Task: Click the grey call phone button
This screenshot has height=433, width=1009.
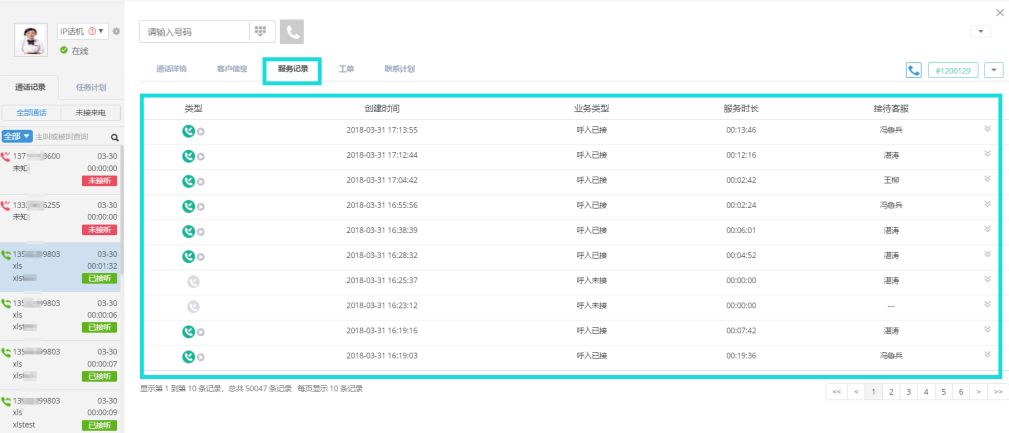Action: coord(292,32)
